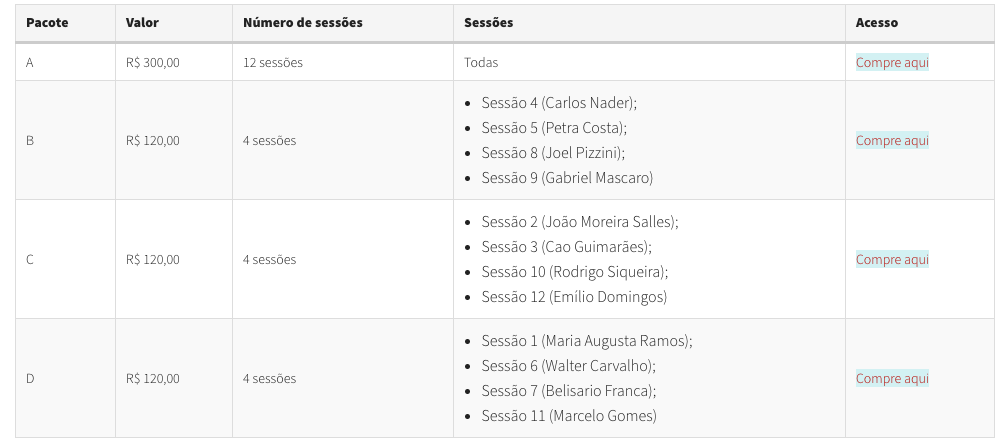
Task: Open Compre aqui link for package B
Action: point(892,140)
